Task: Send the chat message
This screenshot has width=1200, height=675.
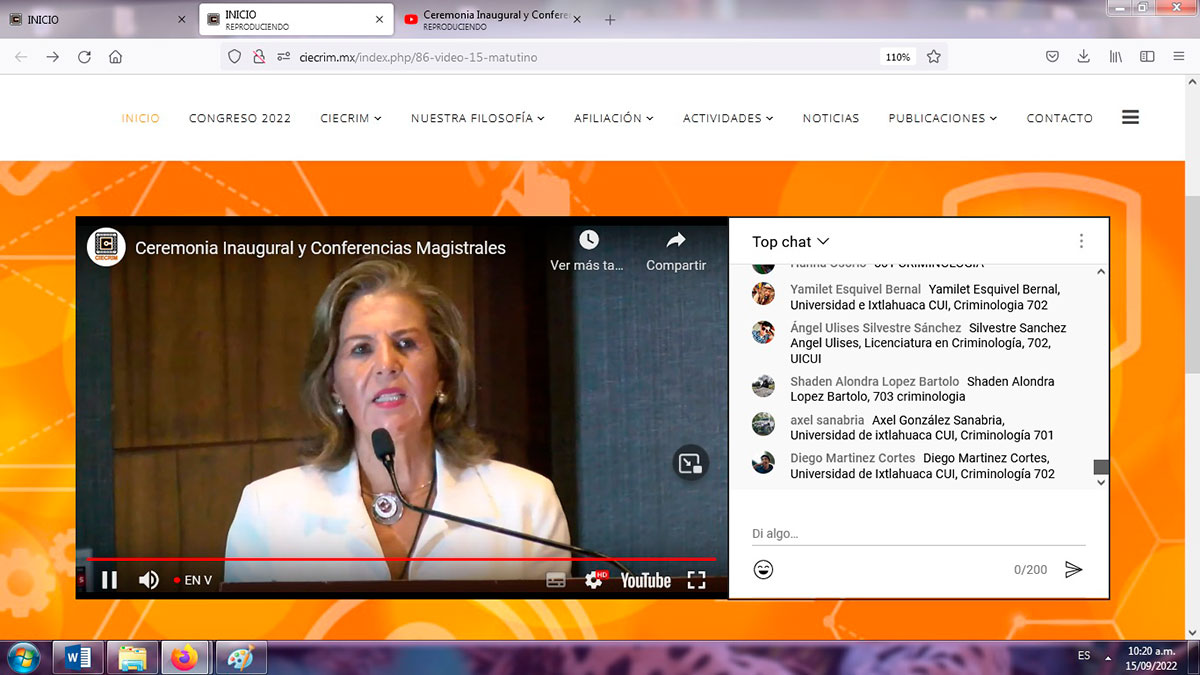Action: coord(1073,570)
